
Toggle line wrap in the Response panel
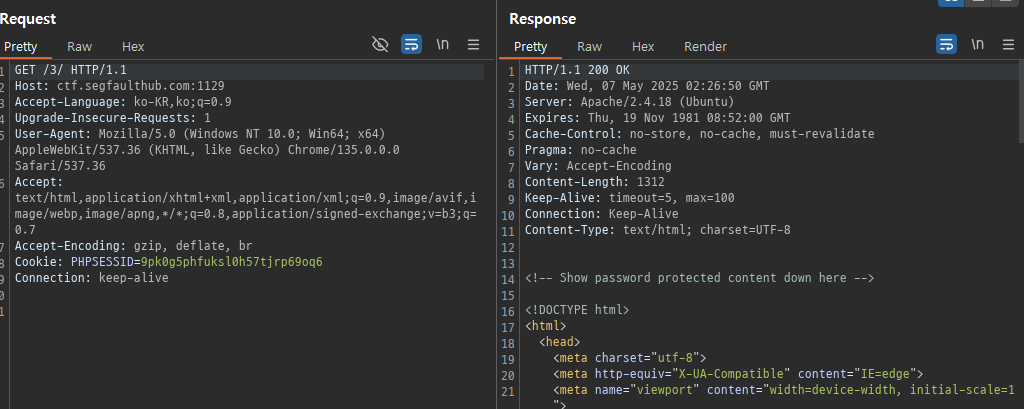coord(946,44)
